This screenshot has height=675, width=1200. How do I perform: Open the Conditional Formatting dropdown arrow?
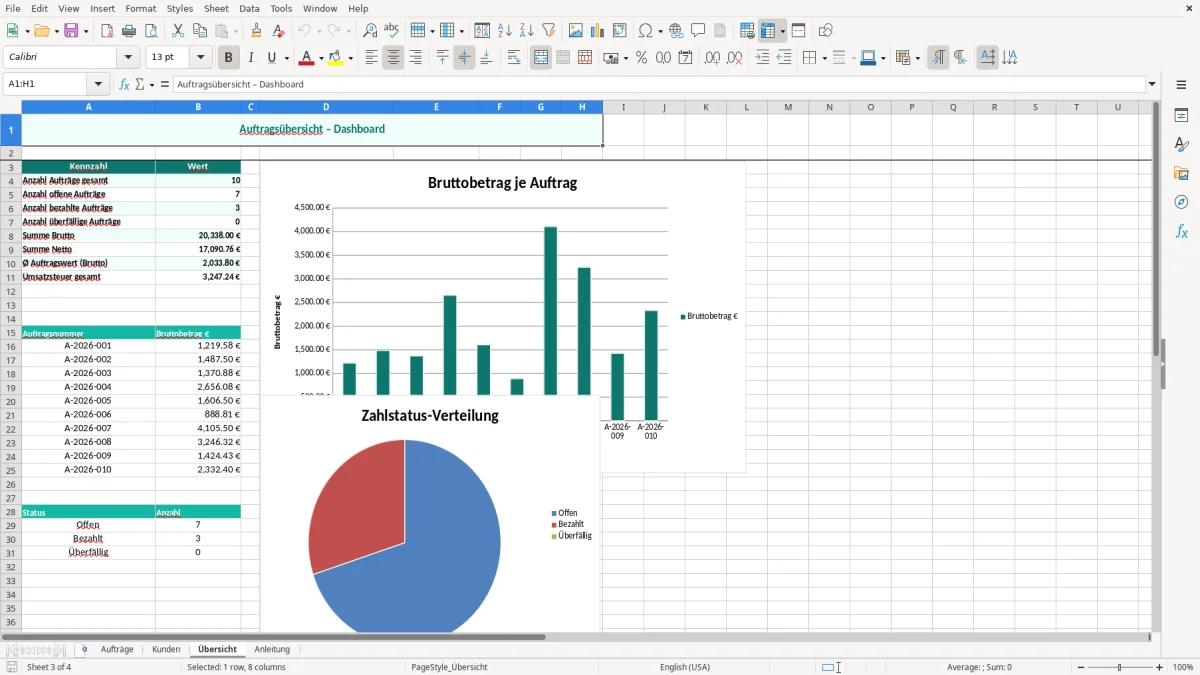[918, 58]
